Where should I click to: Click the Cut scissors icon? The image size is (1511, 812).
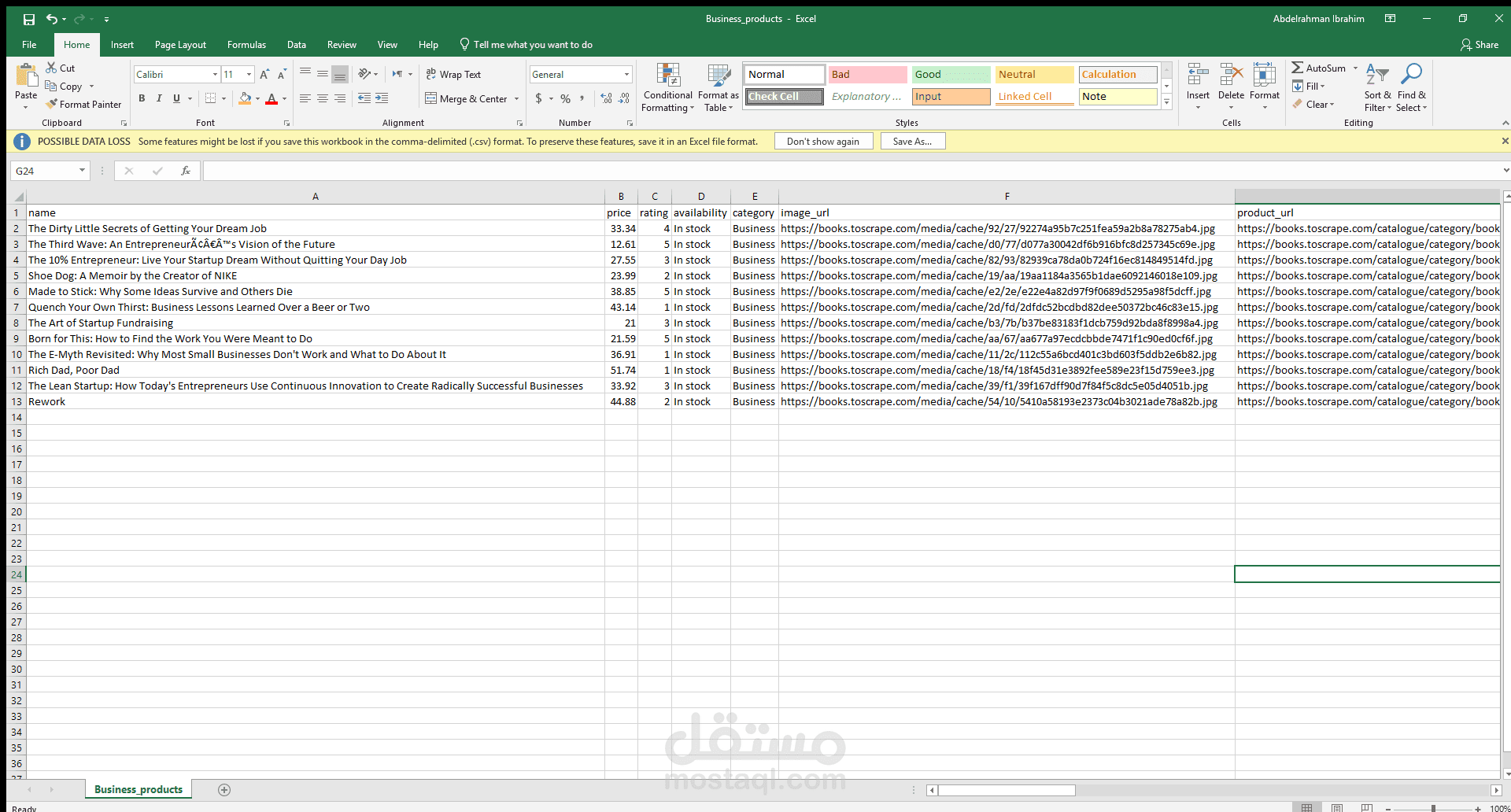click(51, 68)
